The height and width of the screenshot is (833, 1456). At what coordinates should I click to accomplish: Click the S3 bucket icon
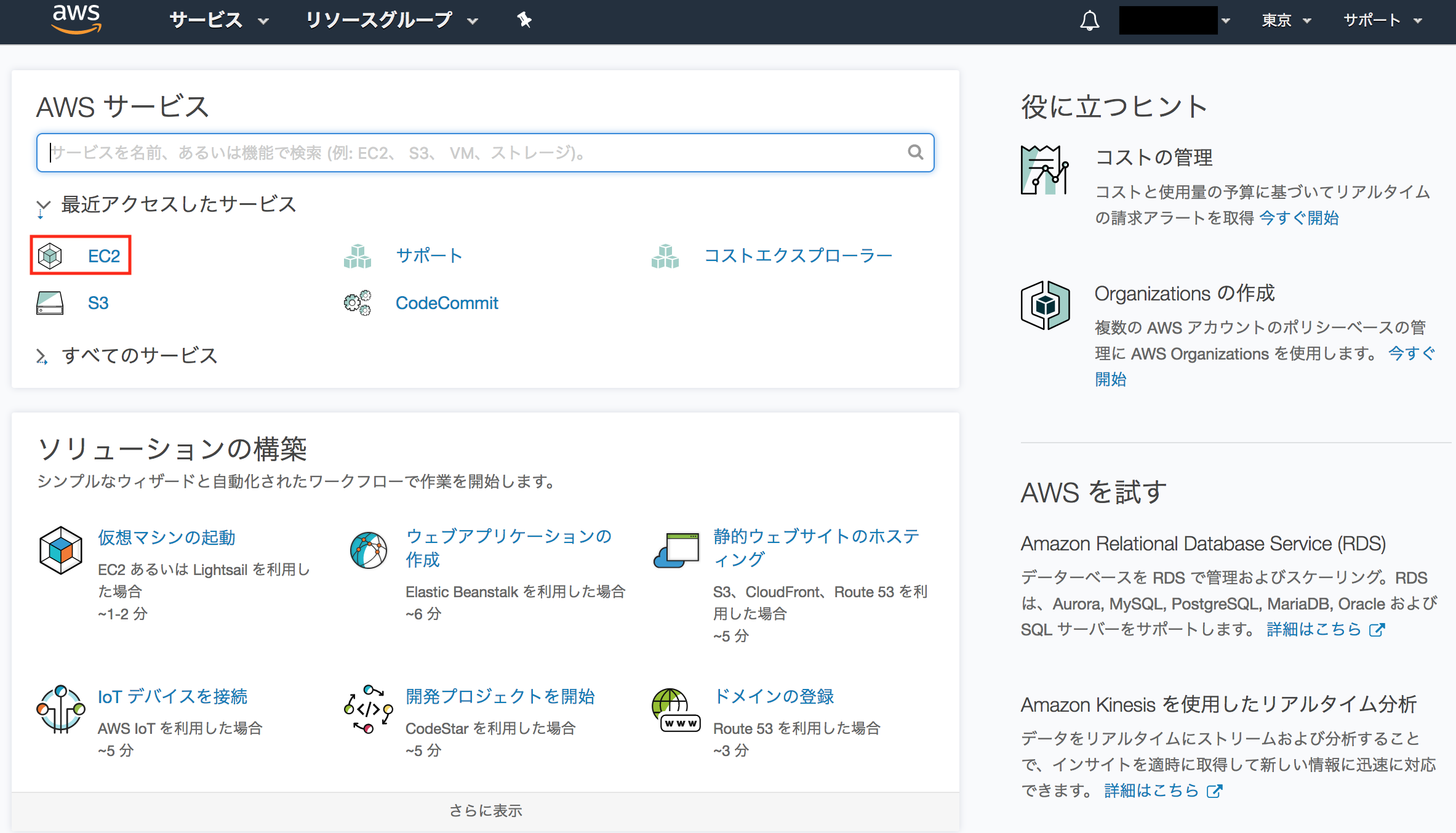click(50, 303)
